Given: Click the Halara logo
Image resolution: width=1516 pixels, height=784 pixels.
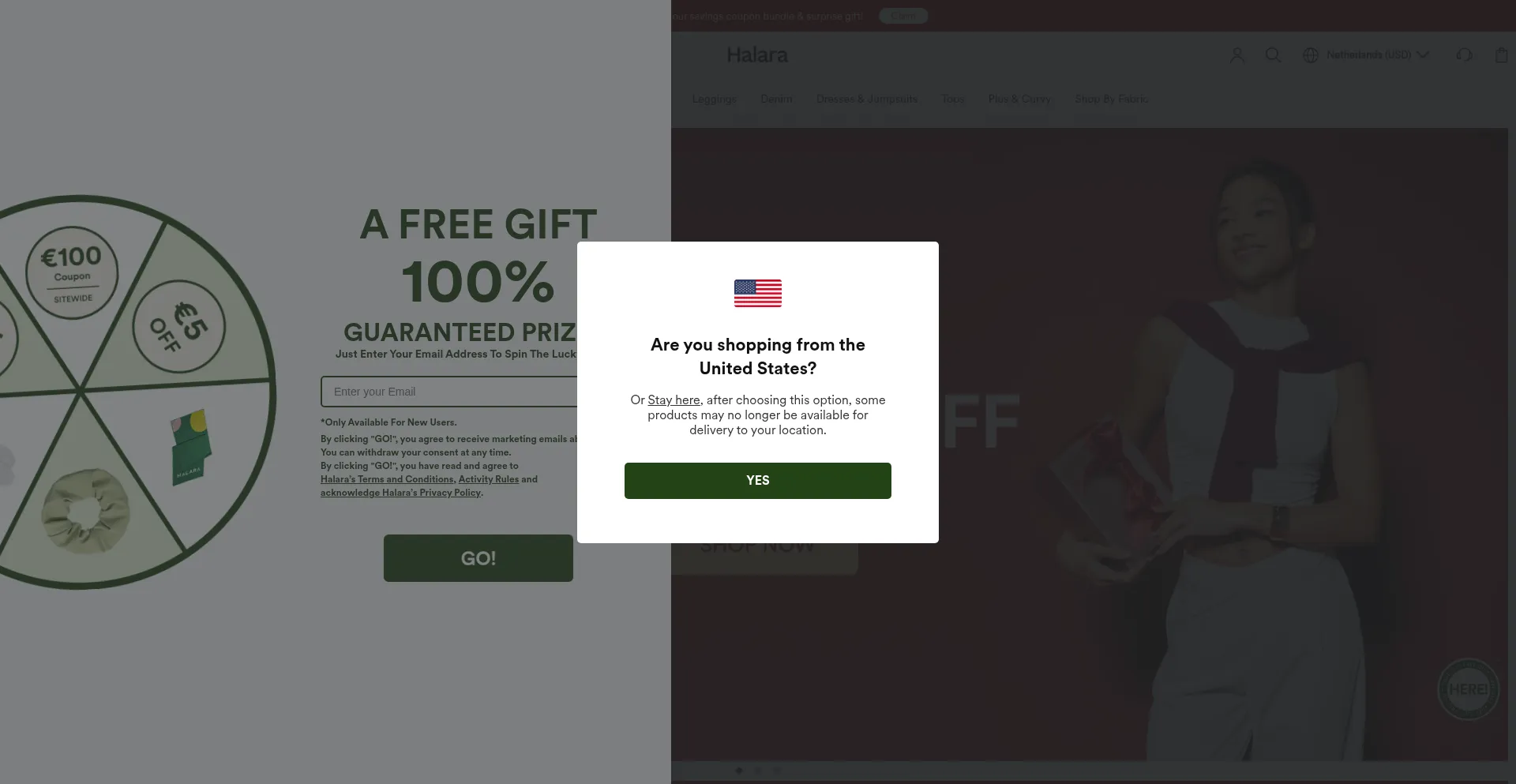Looking at the screenshot, I should [x=757, y=55].
